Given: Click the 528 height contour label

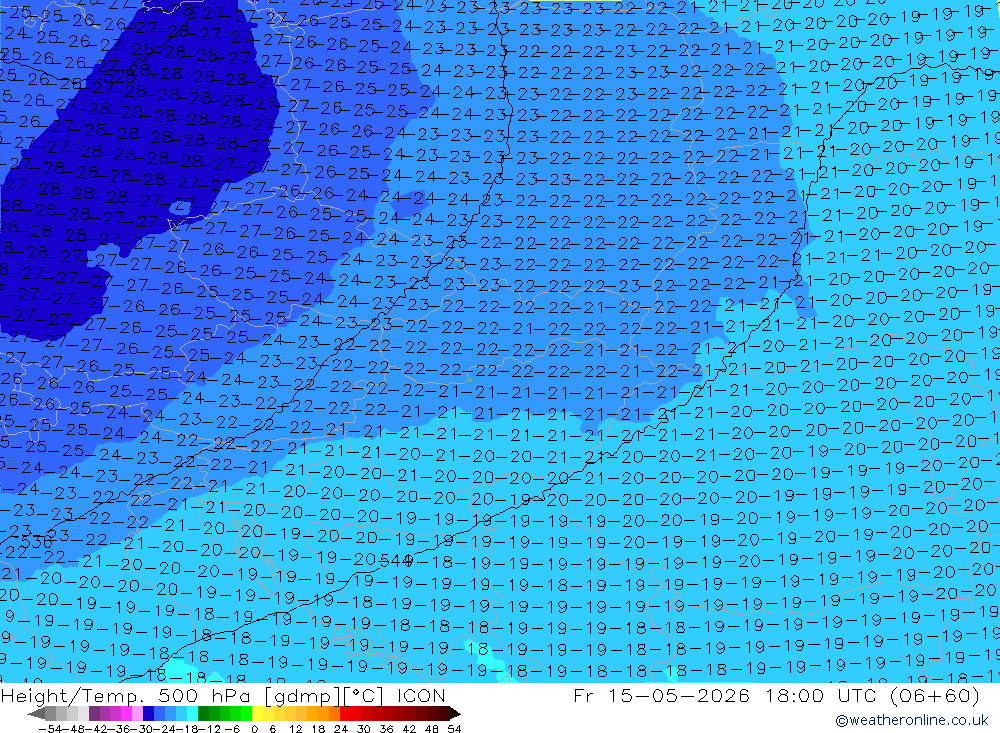Looking at the screenshot, I should coord(119,77).
